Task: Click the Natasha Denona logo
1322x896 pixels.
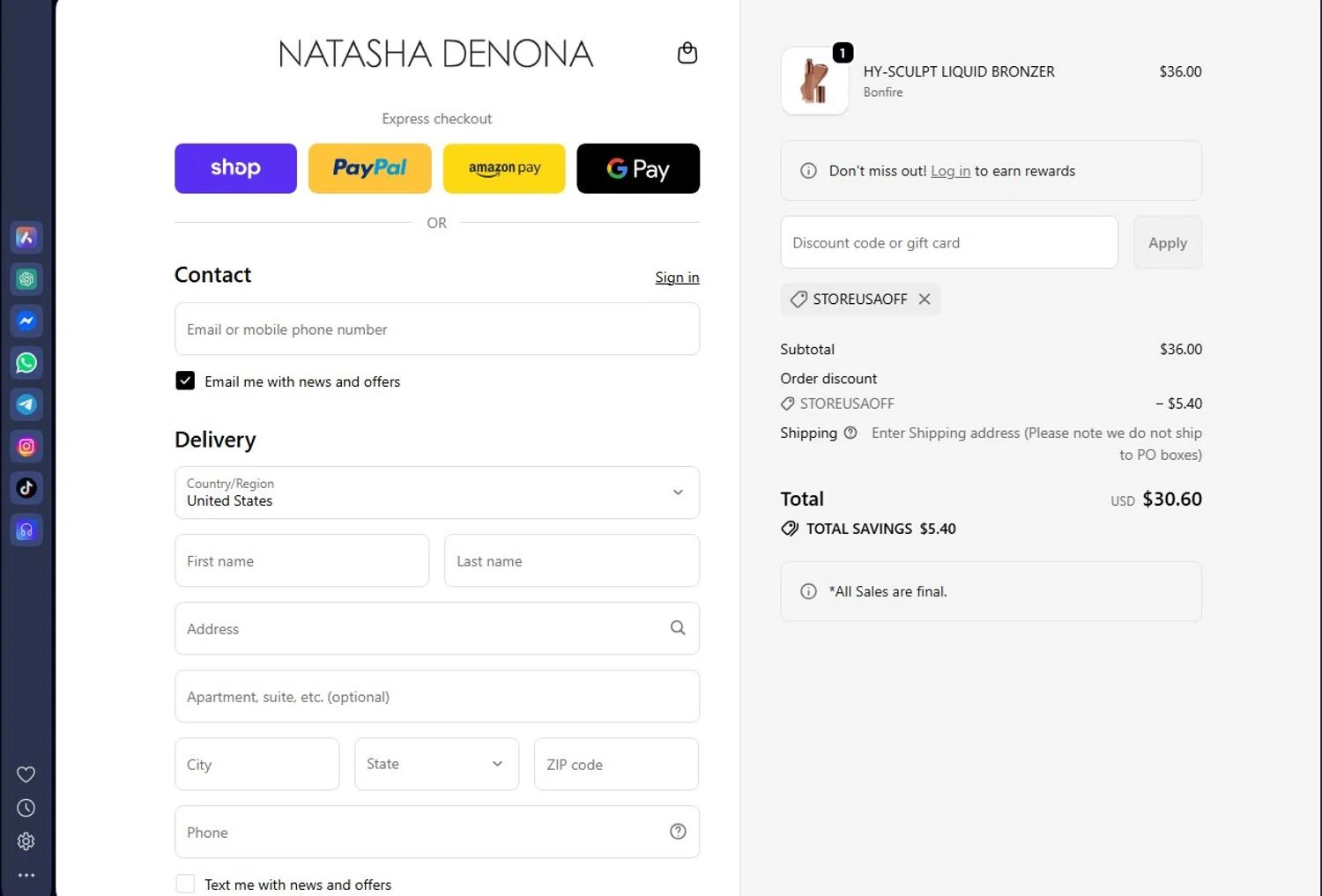Action: [436, 54]
